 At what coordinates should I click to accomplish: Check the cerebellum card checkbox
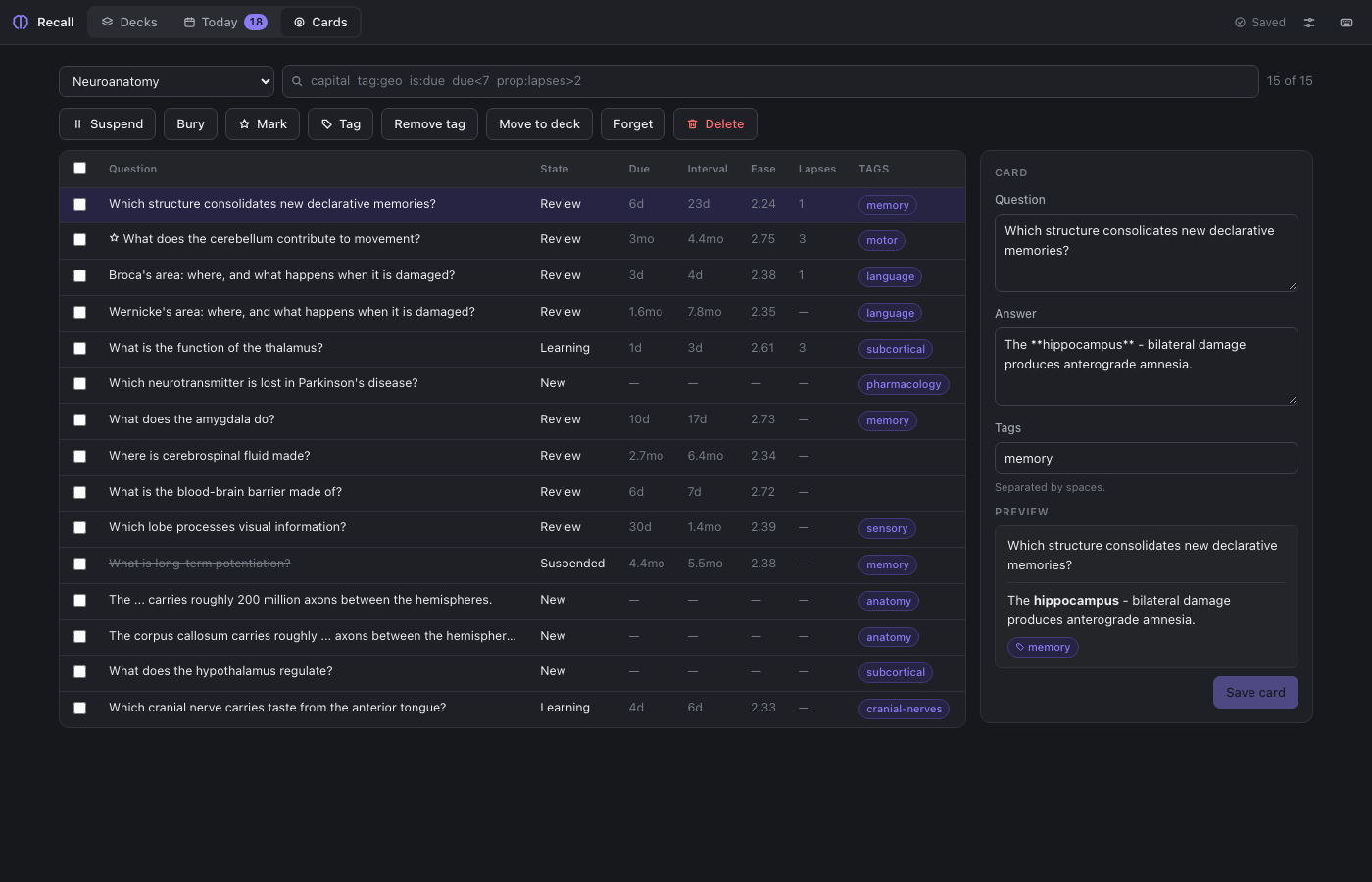(80, 240)
